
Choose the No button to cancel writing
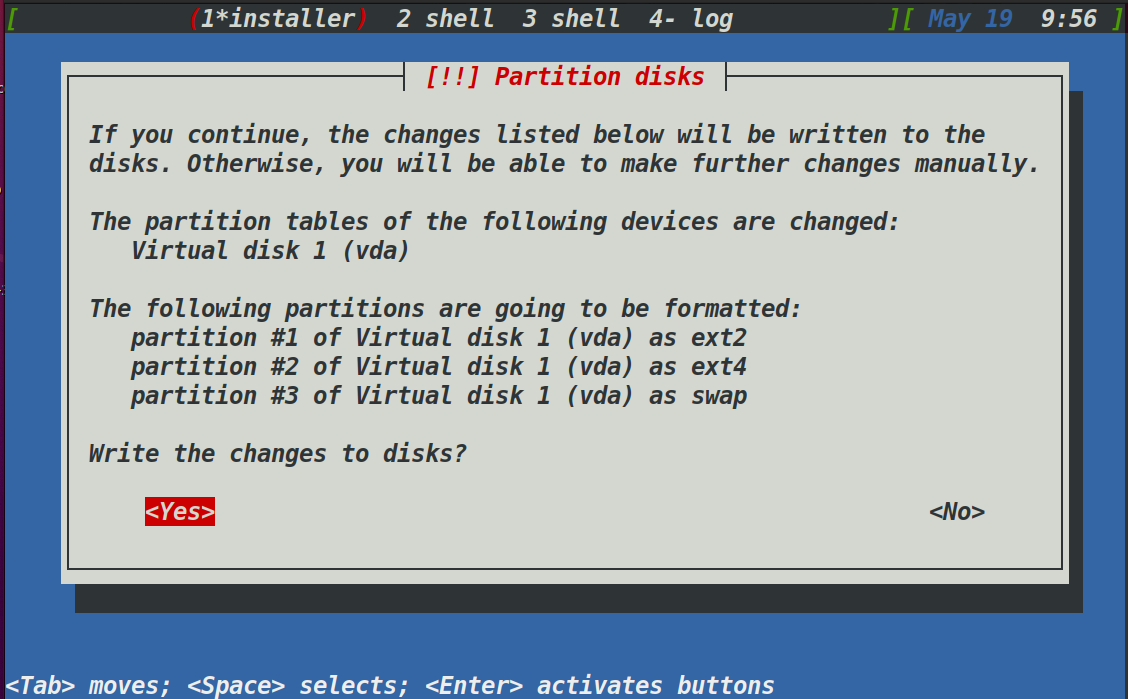(957, 511)
